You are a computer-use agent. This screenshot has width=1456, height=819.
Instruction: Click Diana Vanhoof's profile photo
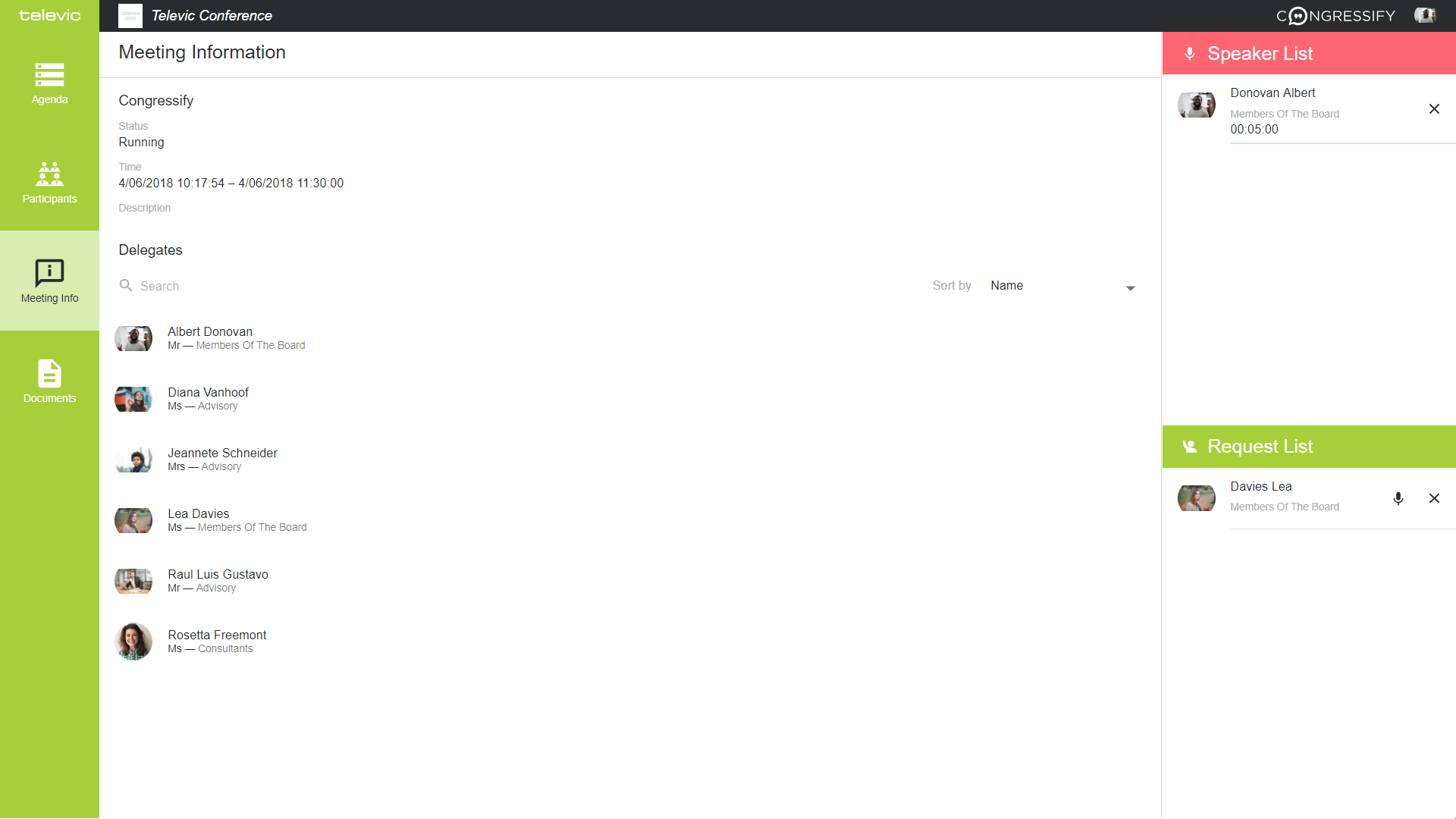[133, 399]
